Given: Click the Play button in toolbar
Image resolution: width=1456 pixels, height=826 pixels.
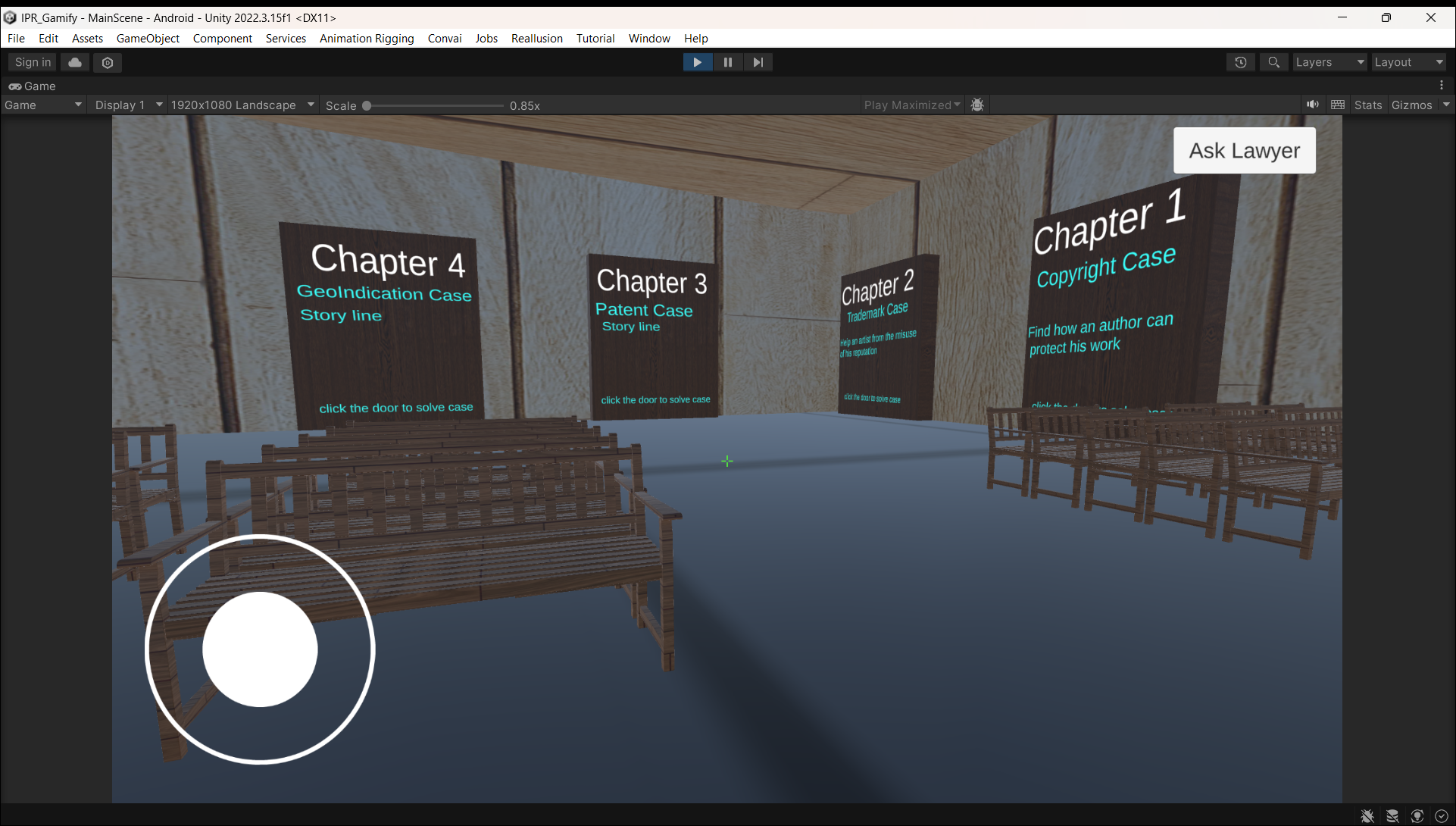Looking at the screenshot, I should [697, 62].
